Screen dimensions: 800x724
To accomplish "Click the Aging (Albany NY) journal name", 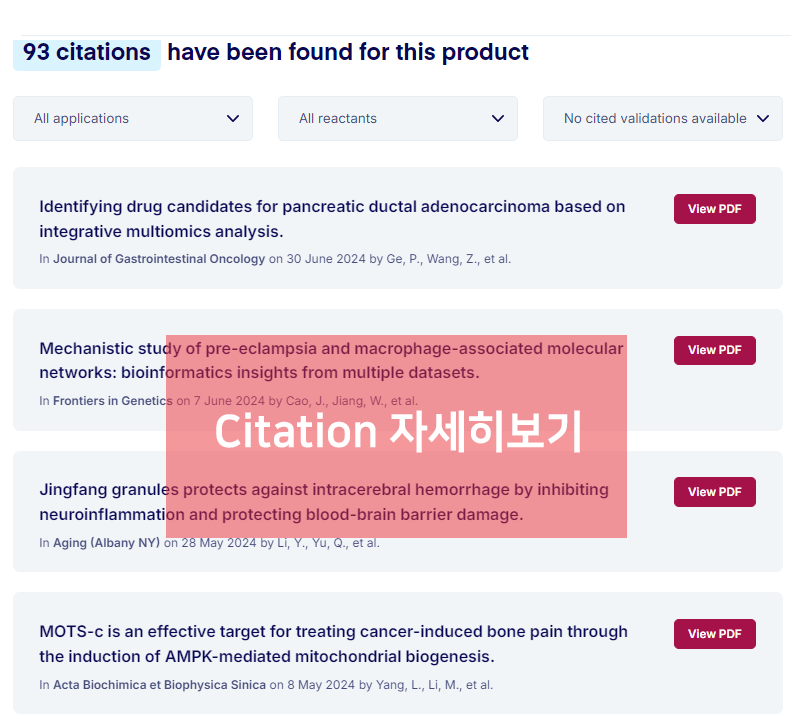I will click(106, 543).
